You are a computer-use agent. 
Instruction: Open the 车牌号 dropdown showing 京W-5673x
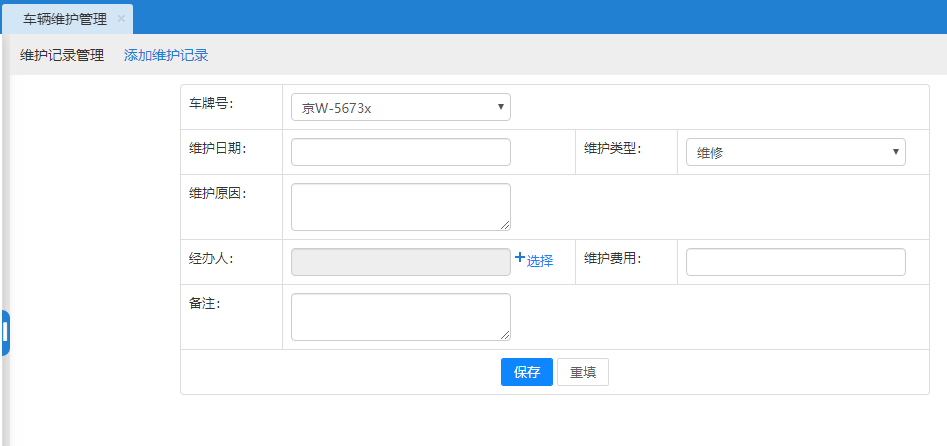(x=400, y=107)
